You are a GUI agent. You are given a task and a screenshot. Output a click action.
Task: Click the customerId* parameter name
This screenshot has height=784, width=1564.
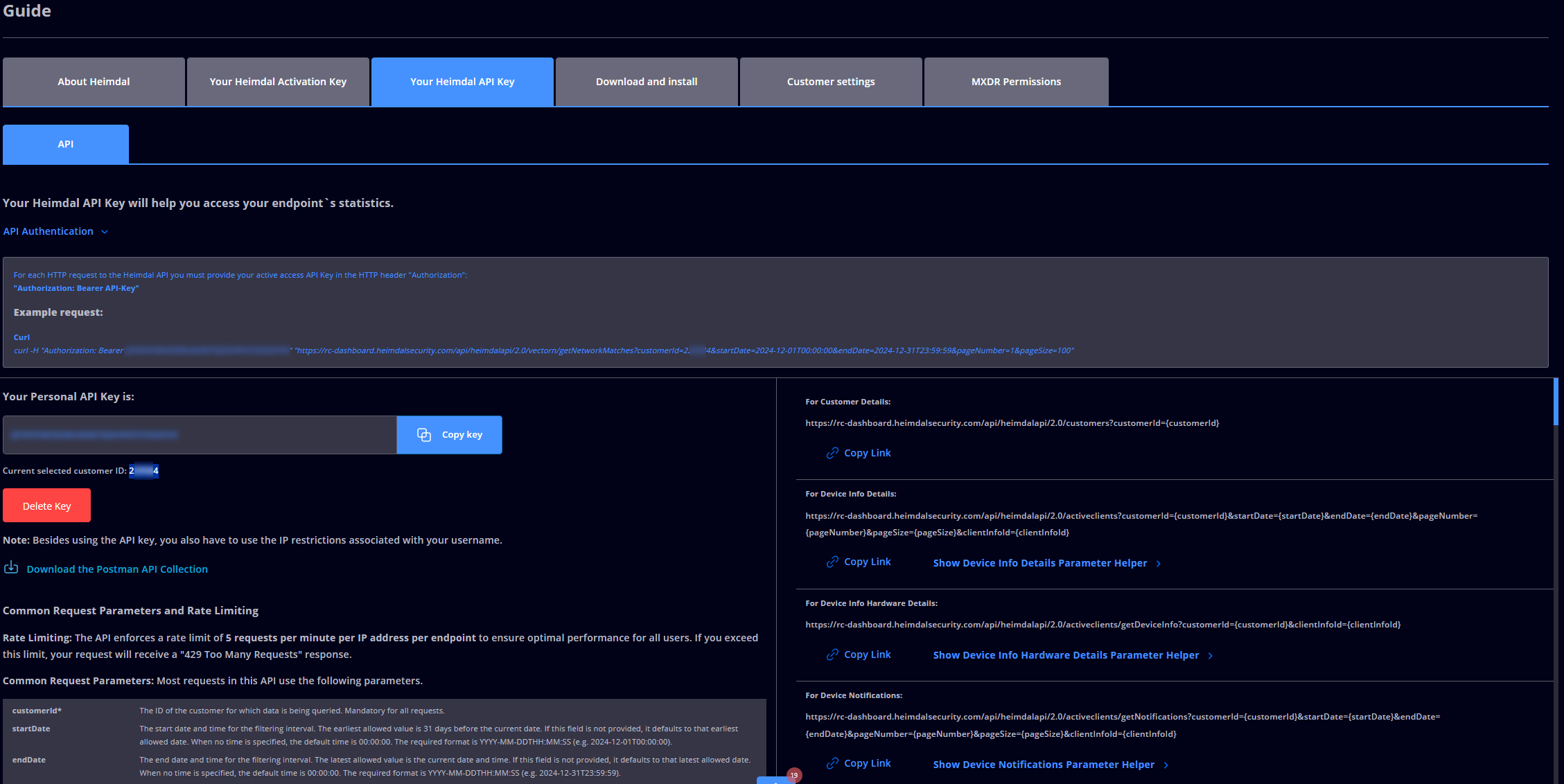tap(37, 711)
